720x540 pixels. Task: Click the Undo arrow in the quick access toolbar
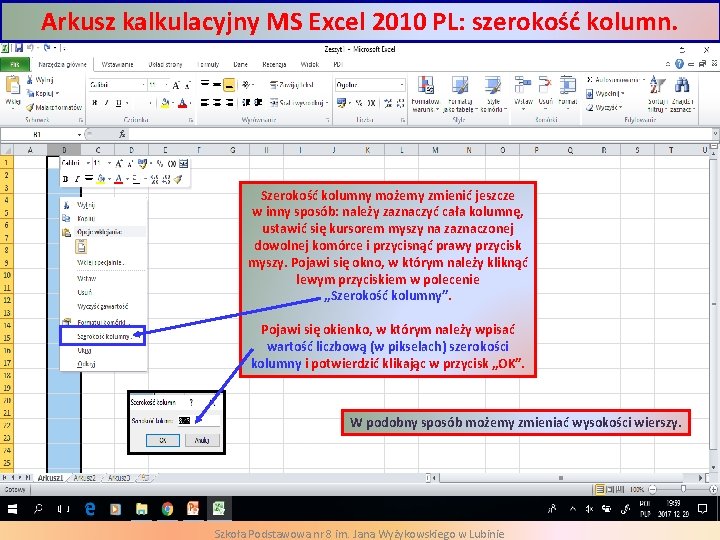point(30,48)
